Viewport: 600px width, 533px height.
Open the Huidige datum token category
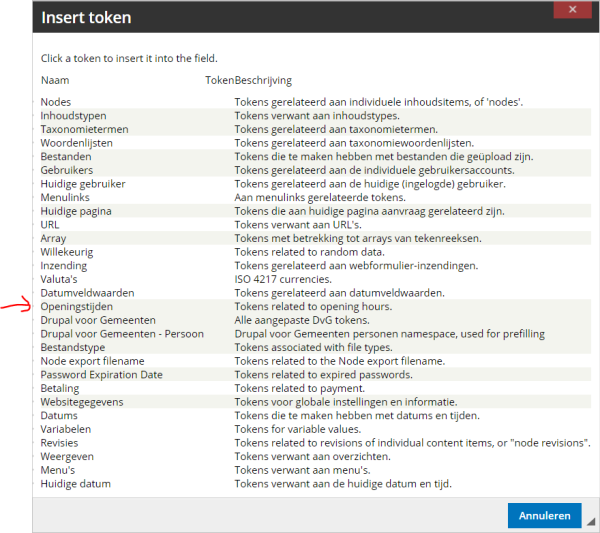click(75, 484)
